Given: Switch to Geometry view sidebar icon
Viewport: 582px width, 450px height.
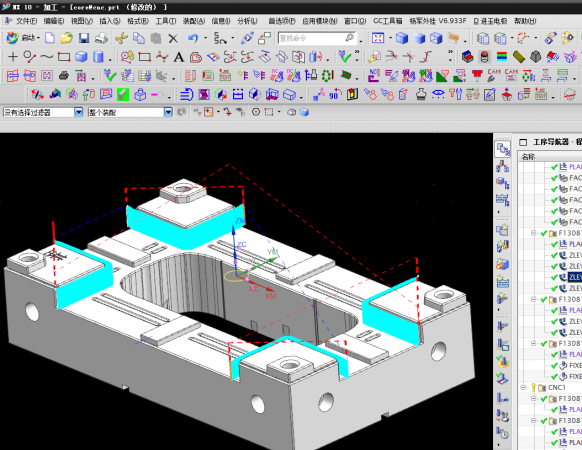Looking at the screenshot, I should point(503,183).
